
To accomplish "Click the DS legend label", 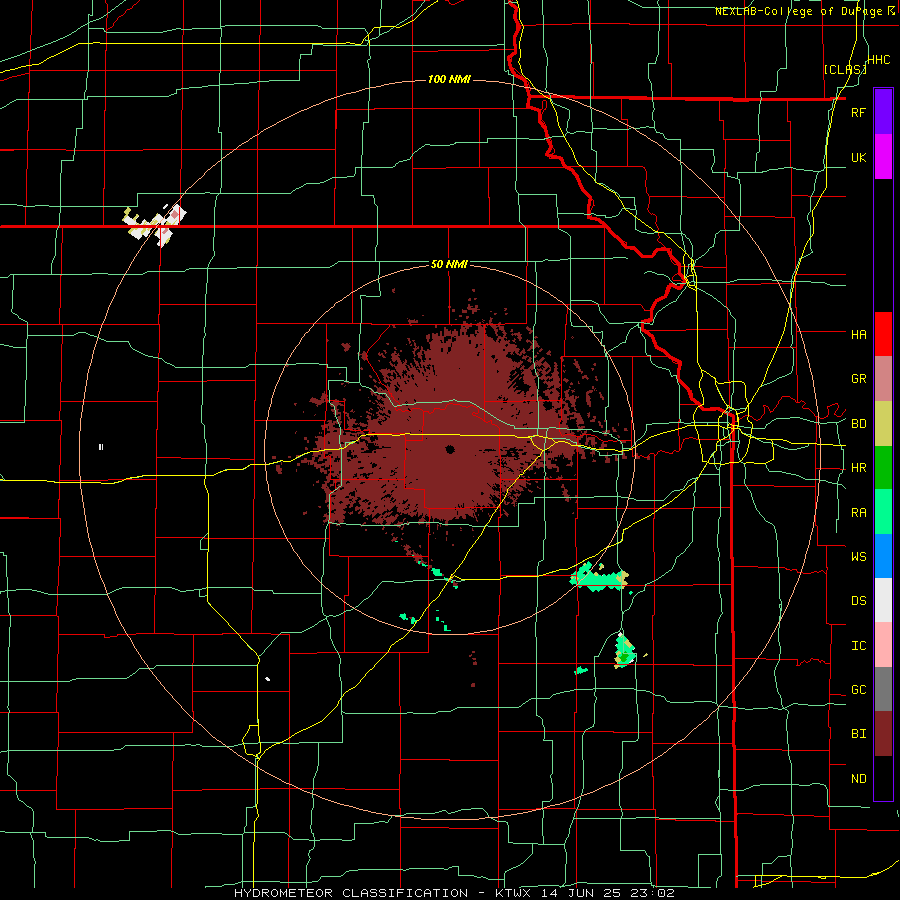I will (858, 601).
